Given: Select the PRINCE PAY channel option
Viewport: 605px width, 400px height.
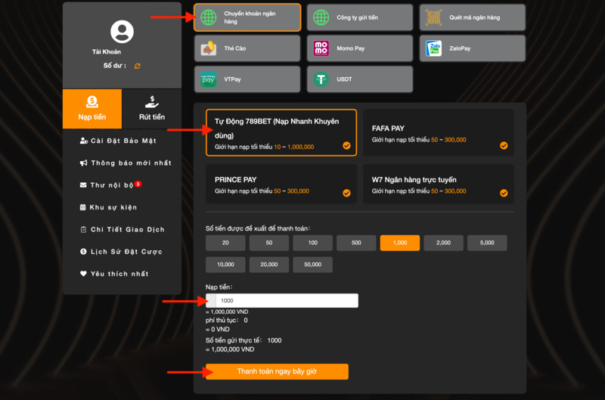Looking at the screenshot, I should (x=281, y=184).
